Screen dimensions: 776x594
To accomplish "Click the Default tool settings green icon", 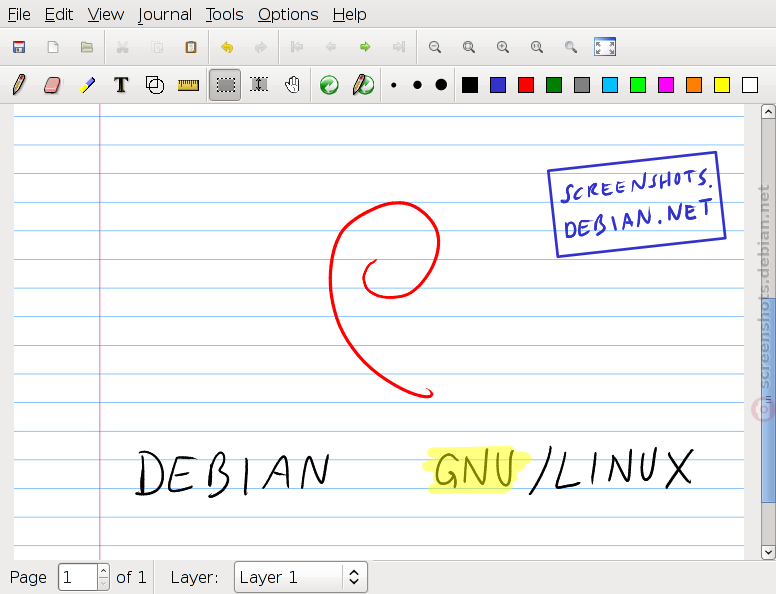I will point(329,85).
